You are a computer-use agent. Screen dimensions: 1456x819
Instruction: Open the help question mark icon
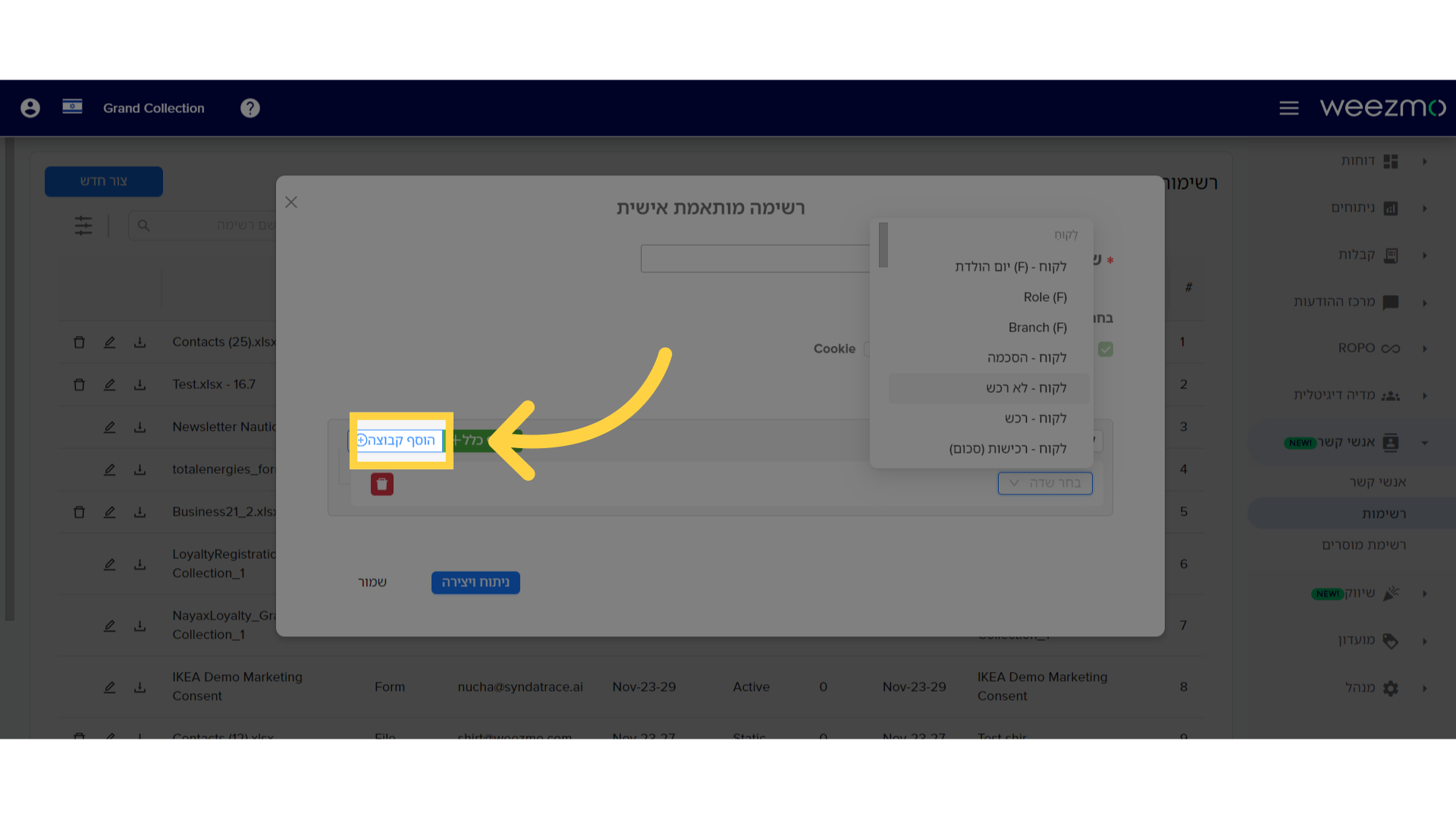click(250, 108)
